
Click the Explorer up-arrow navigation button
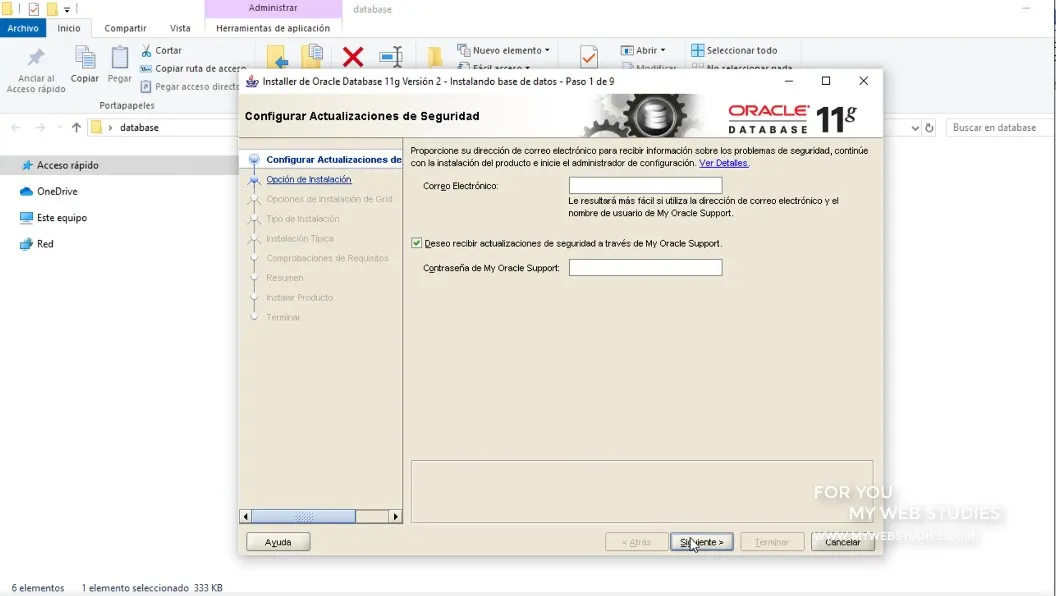point(76,127)
